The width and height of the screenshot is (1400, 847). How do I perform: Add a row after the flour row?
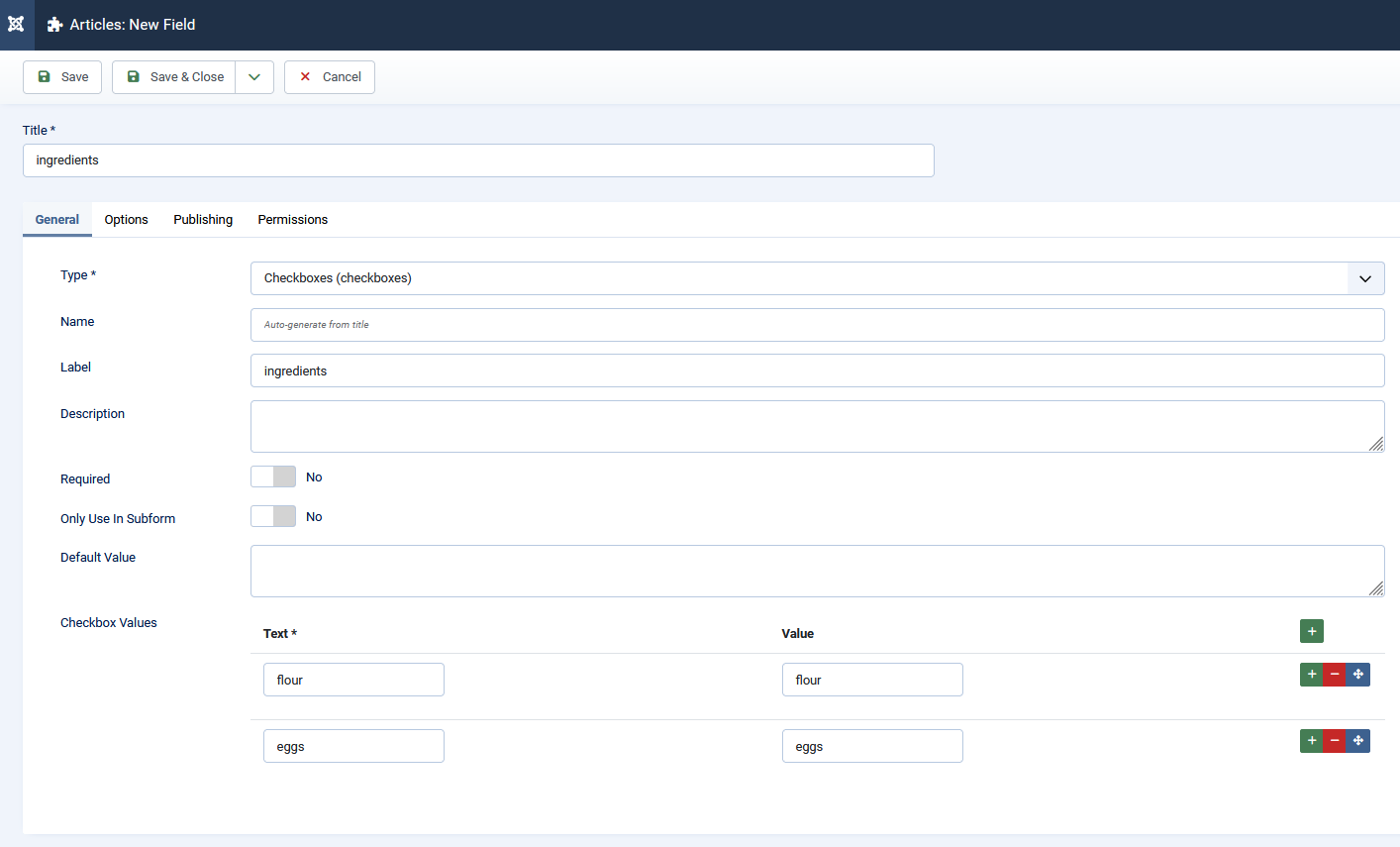pyautogui.click(x=1312, y=675)
